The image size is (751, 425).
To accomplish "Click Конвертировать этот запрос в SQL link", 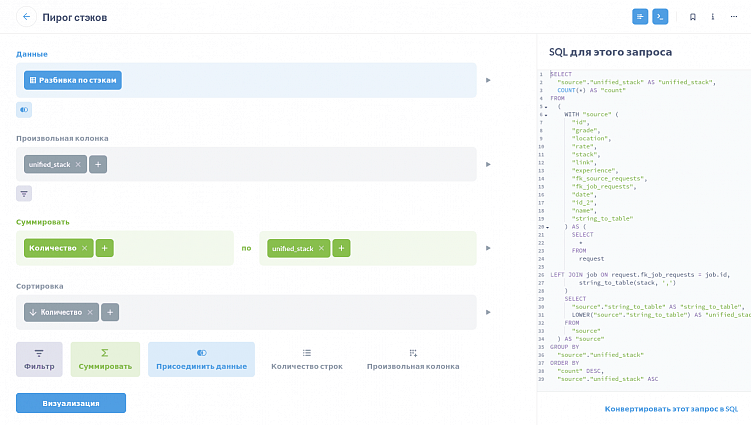I will pos(671,409).
